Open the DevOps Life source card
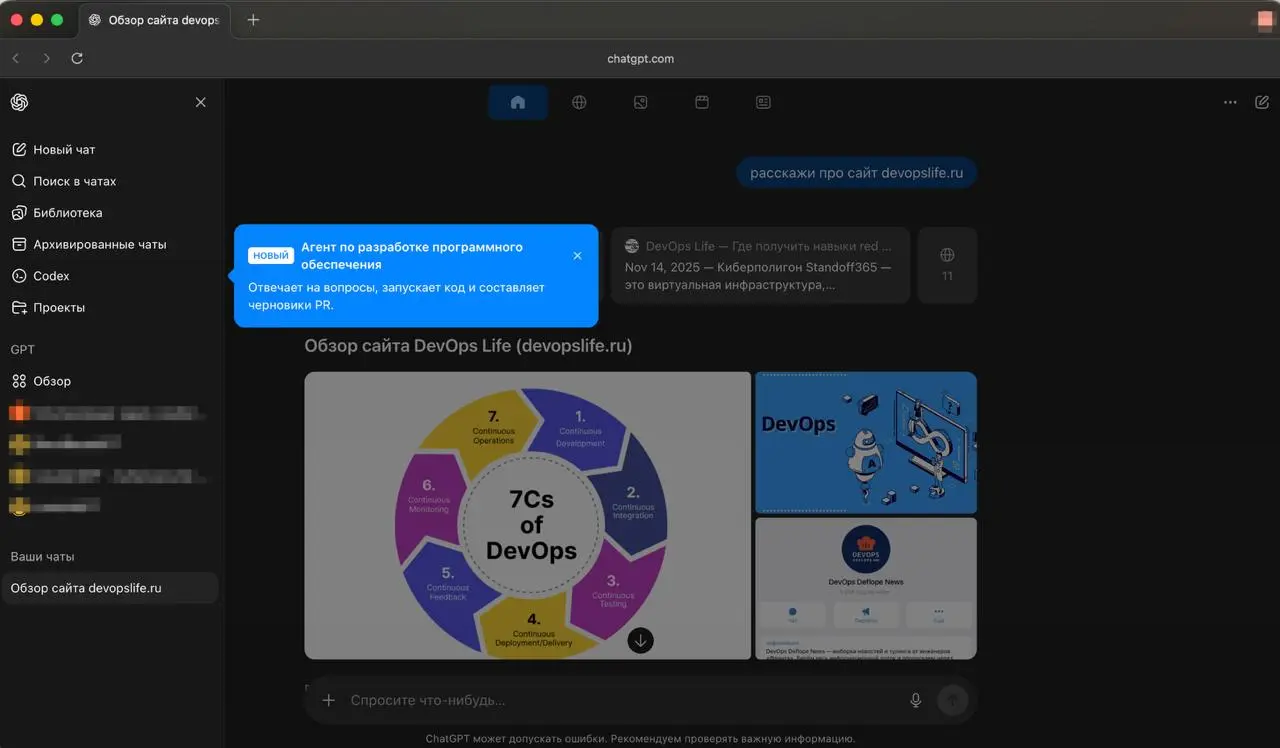This screenshot has width=1280, height=748. (x=760, y=265)
